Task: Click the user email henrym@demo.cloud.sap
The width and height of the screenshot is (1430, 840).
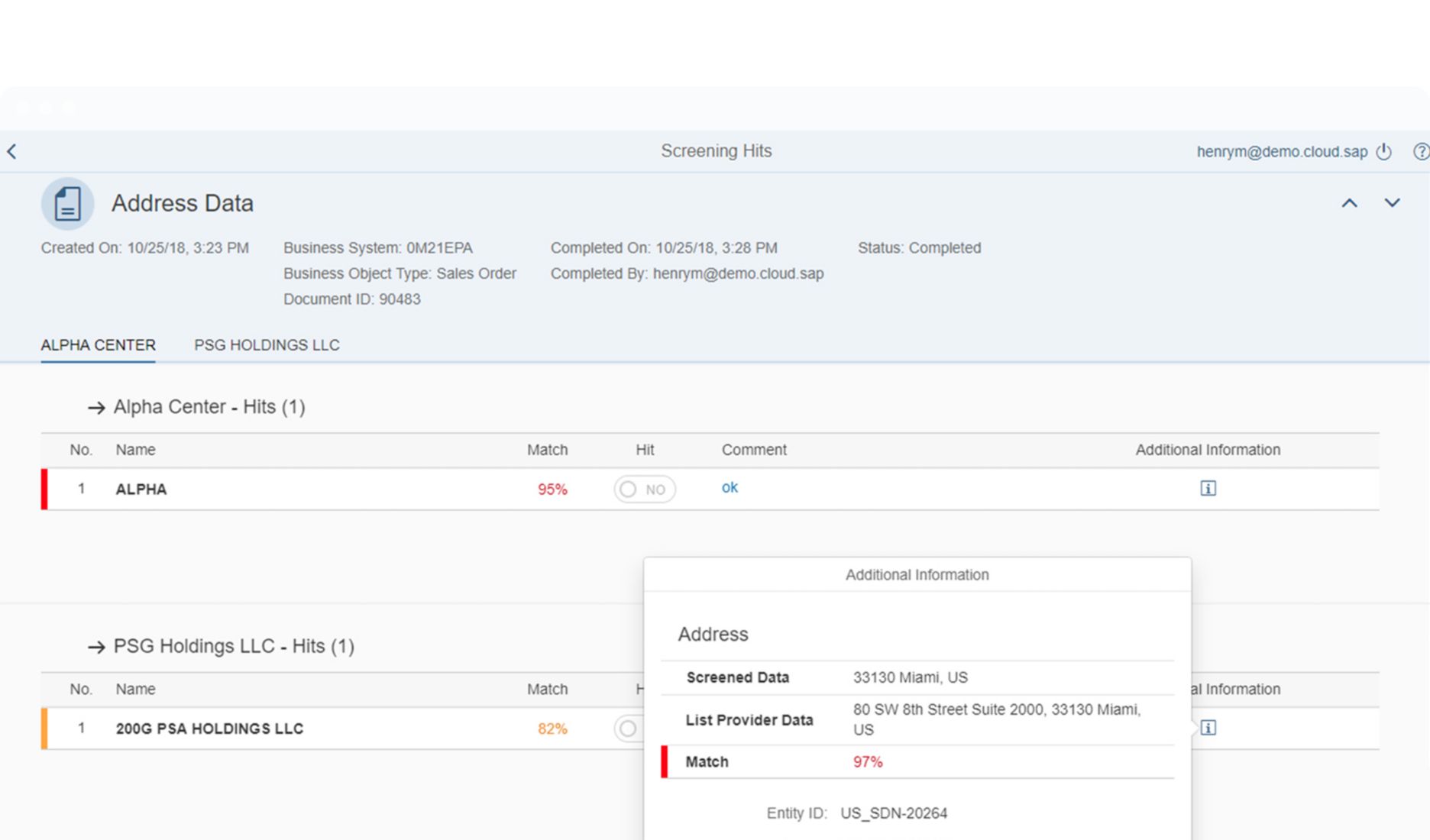Action: (x=1281, y=151)
